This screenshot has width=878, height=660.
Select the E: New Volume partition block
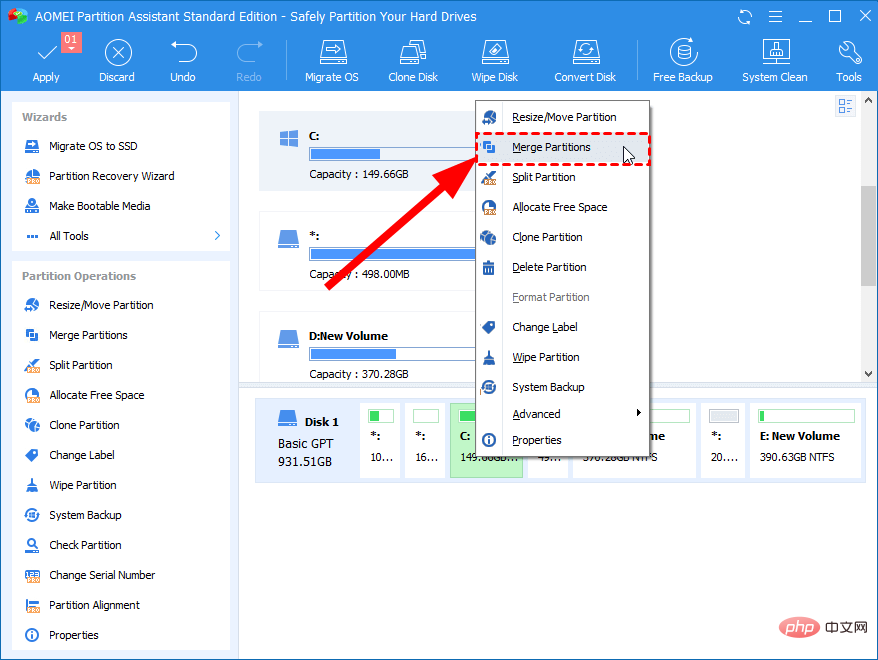coord(806,440)
